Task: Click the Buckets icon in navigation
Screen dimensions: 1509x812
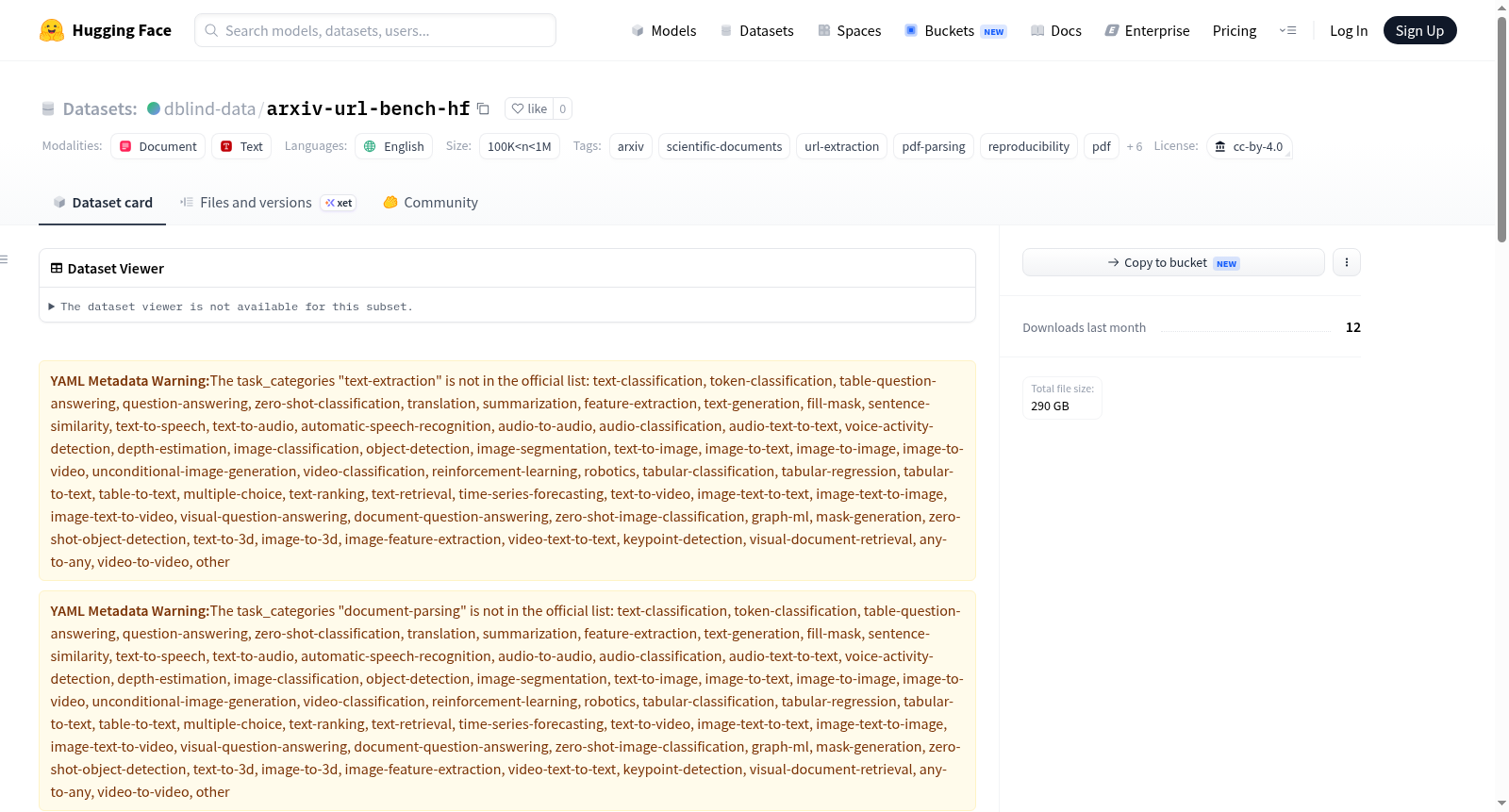Action: 911,30
